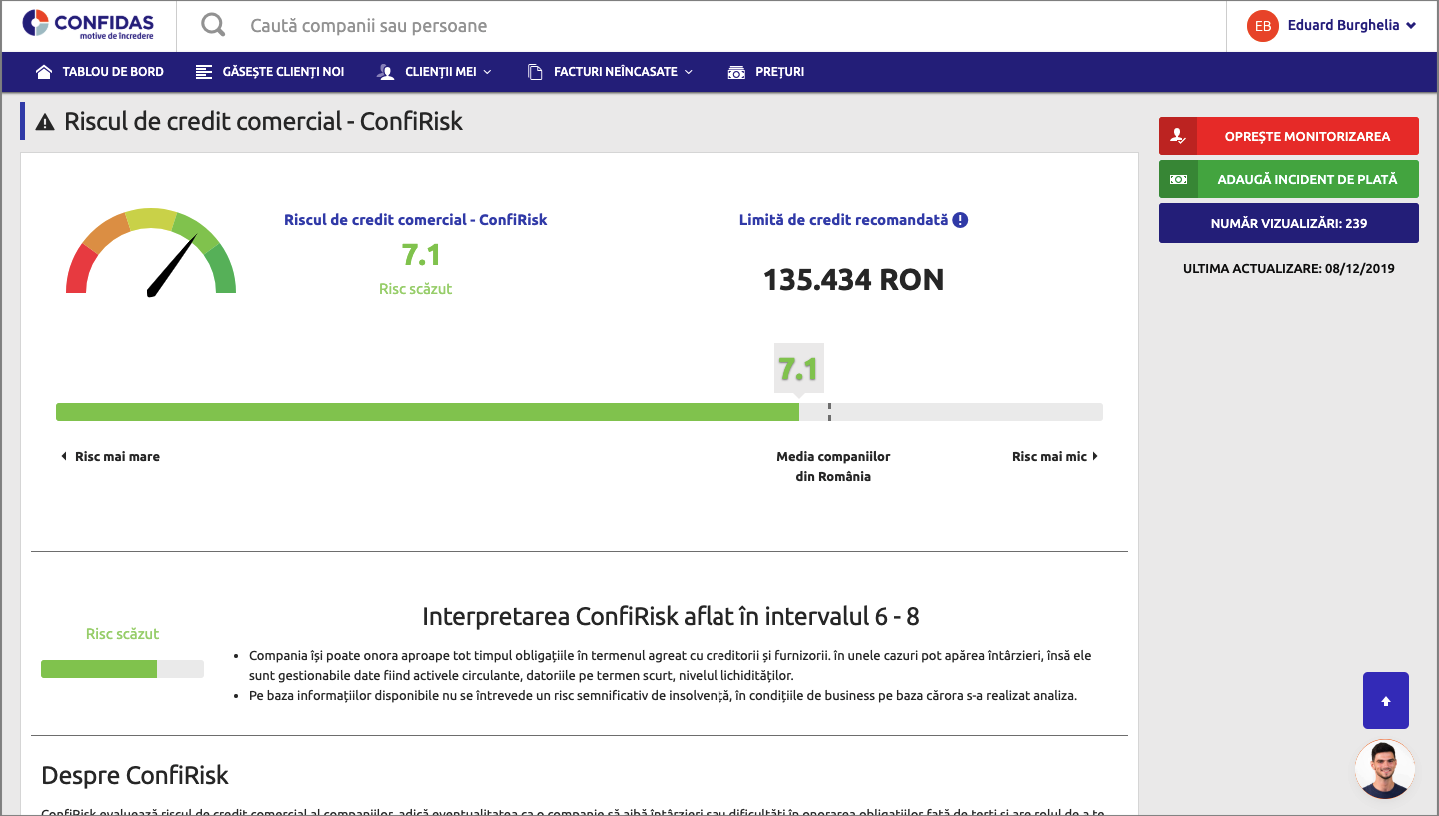Click the Media companiilor din România label
The height and width of the screenshot is (816, 1439).
[x=833, y=467]
